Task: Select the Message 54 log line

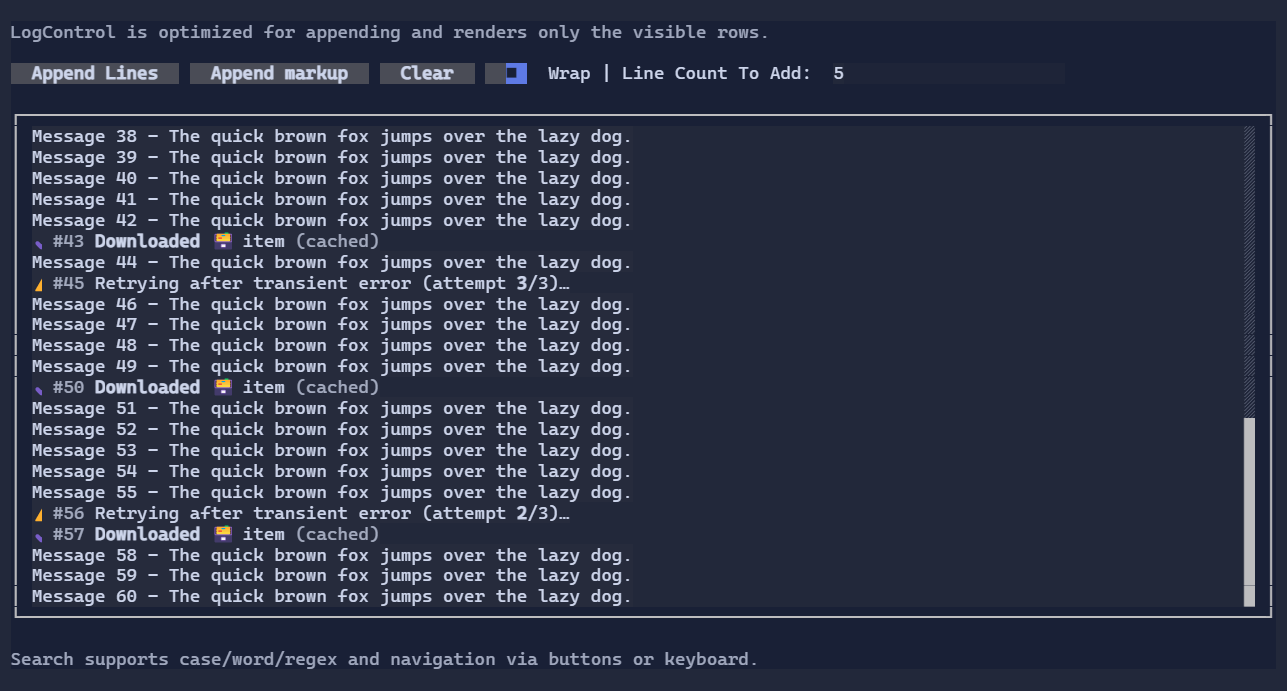Action: [x=332, y=471]
